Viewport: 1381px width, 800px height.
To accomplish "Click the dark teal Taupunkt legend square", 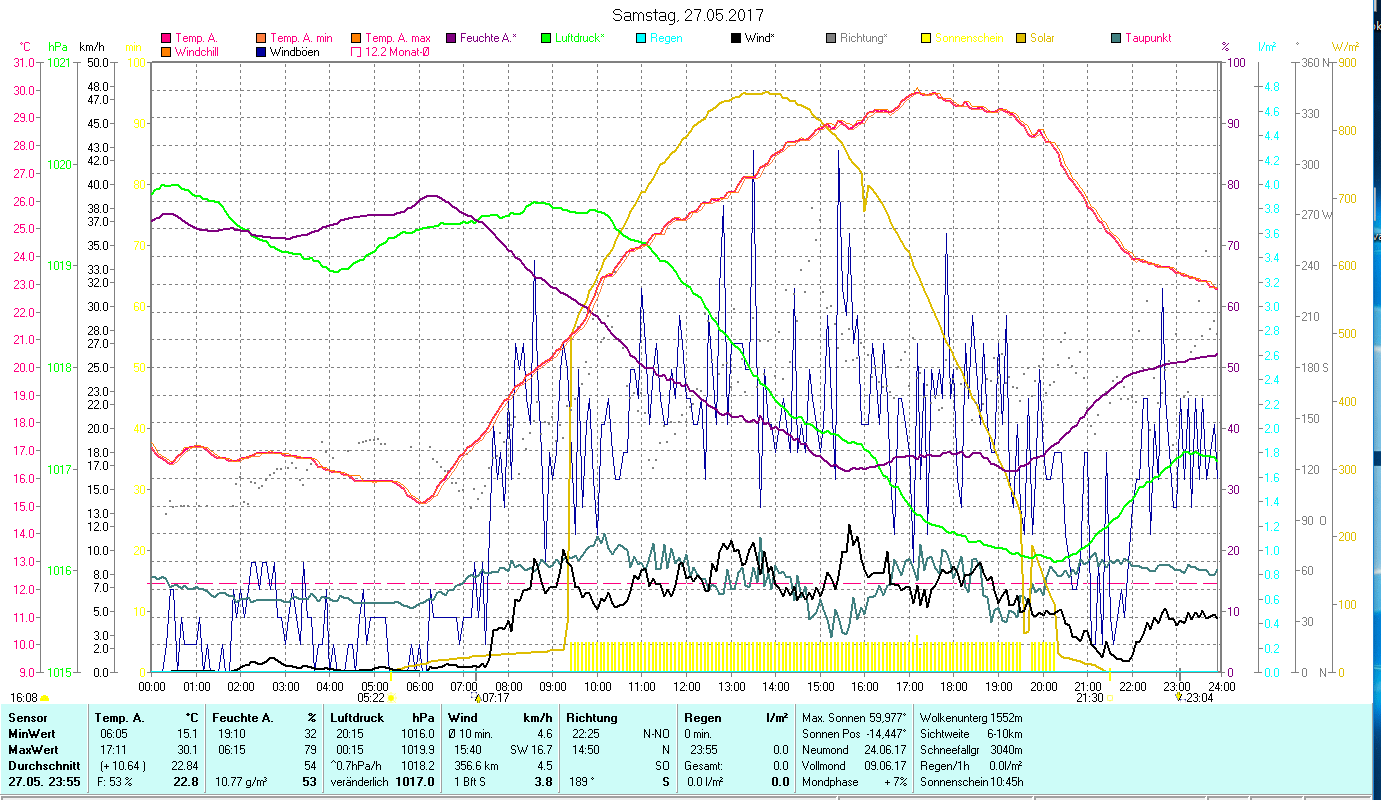I will point(1116,38).
